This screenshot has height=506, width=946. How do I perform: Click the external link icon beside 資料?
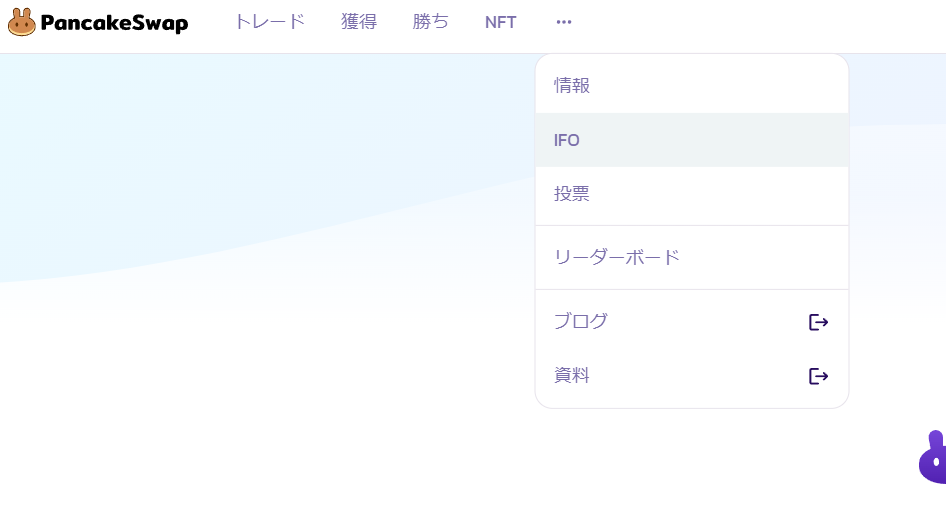coord(818,376)
